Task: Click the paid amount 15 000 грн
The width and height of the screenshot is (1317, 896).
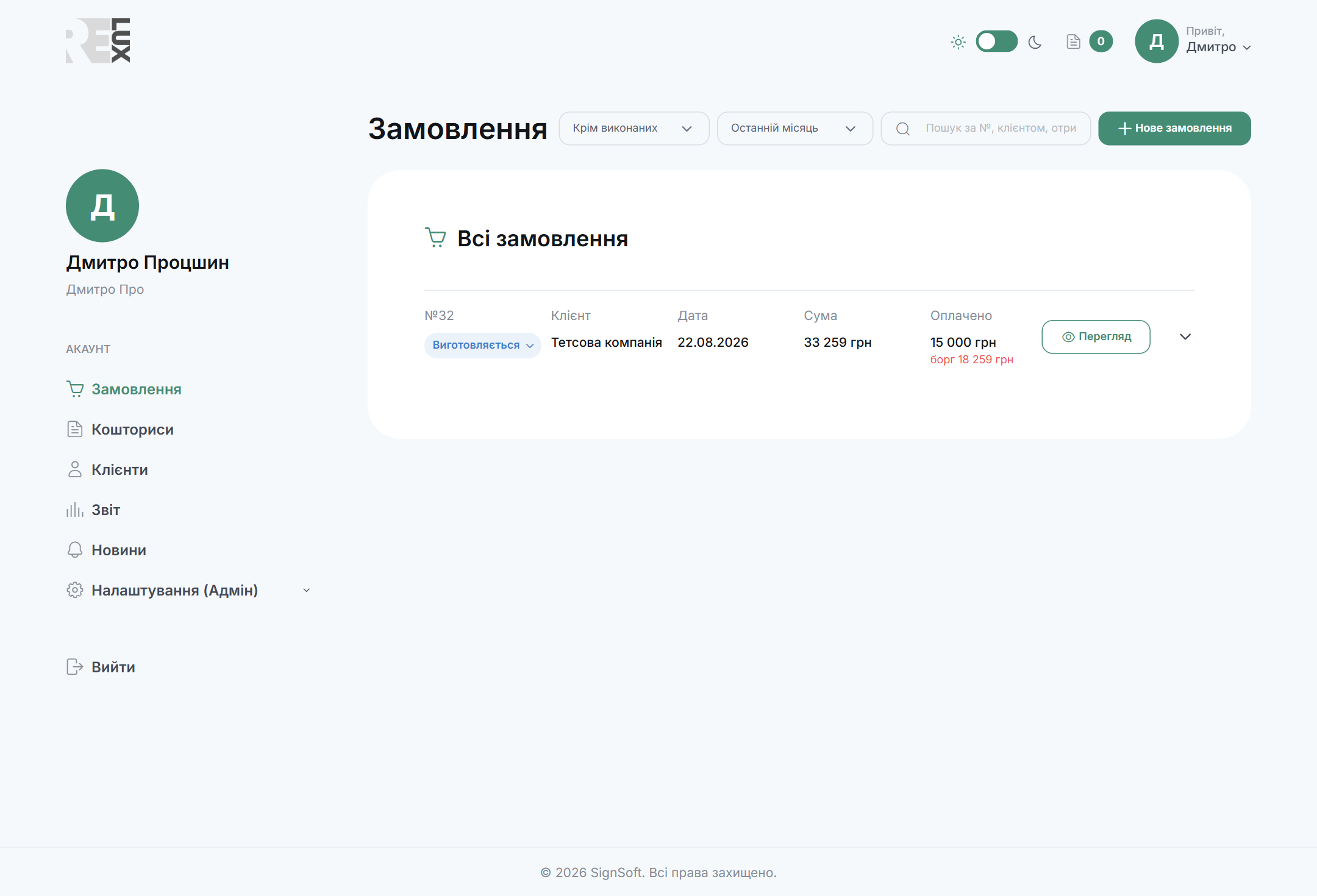Action: tap(963, 343)
